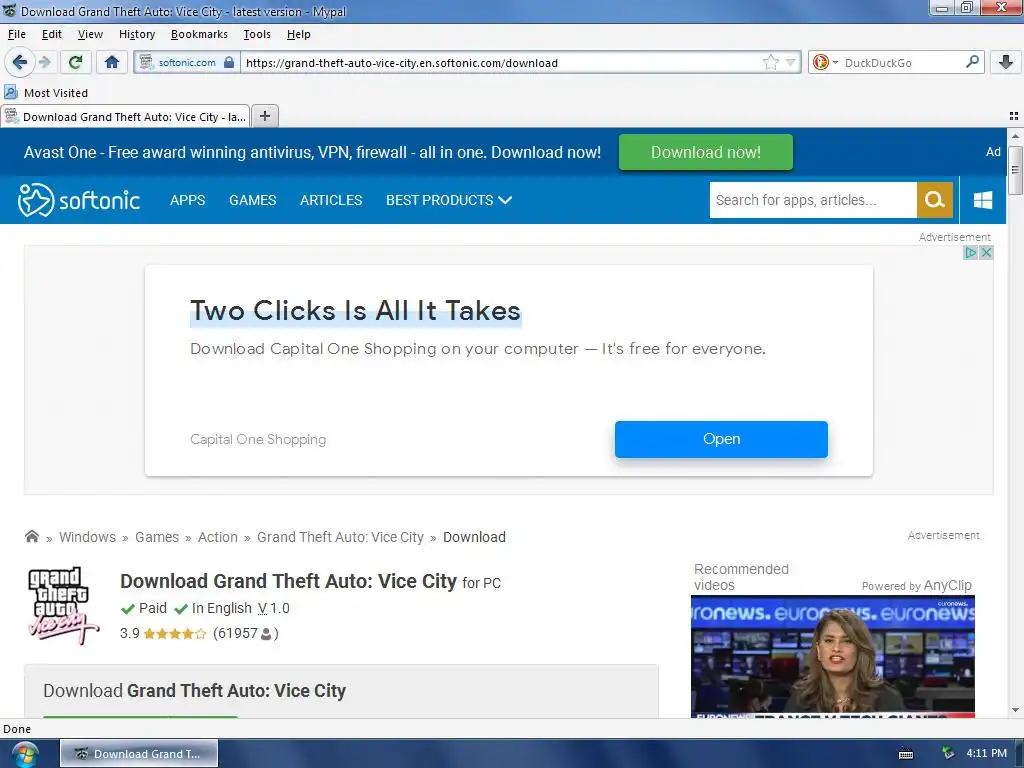Open the browser home page
This screenshot has height=768, width=1024.
tap(112, 63)
